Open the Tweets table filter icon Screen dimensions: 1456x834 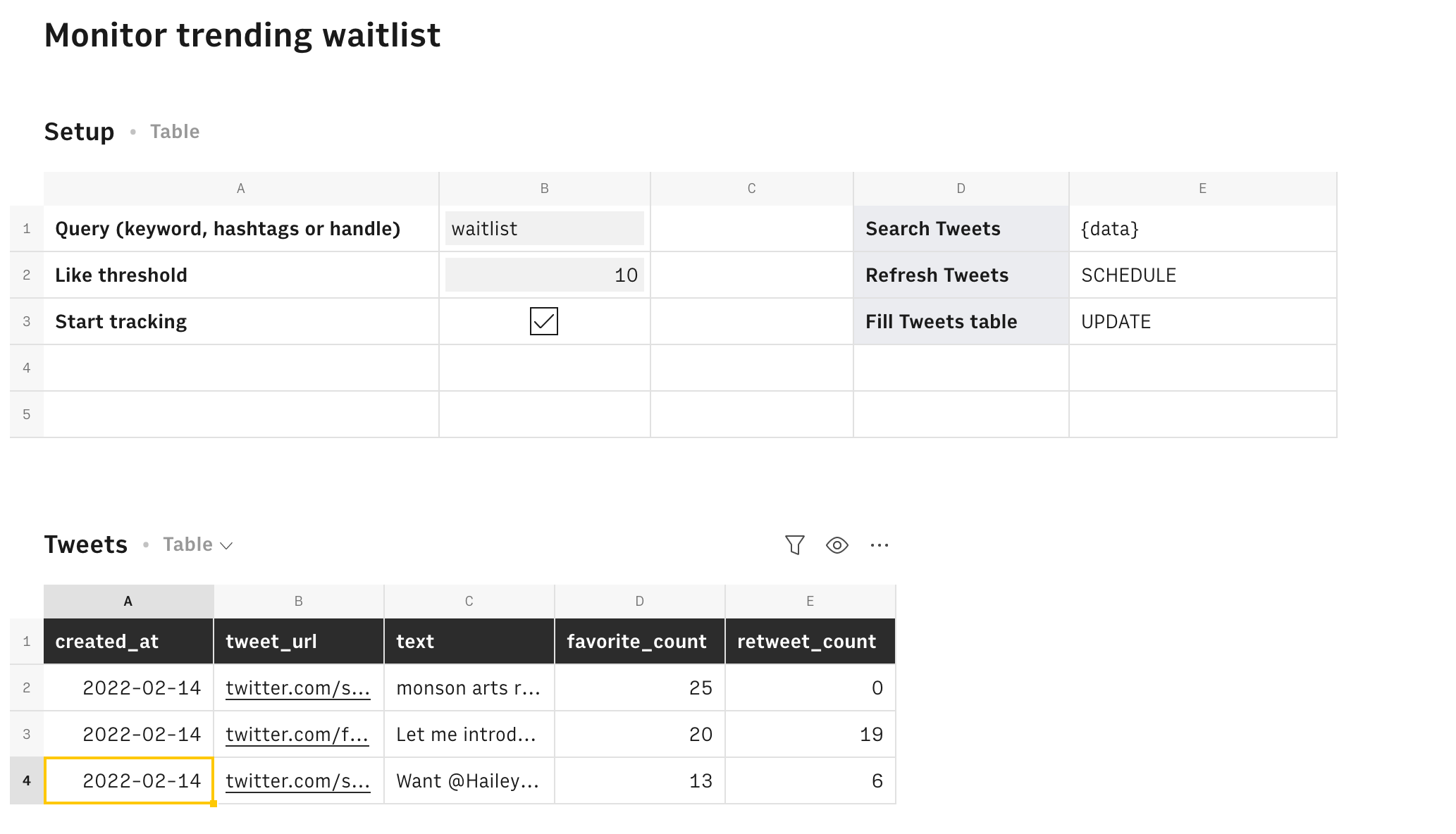794,545
